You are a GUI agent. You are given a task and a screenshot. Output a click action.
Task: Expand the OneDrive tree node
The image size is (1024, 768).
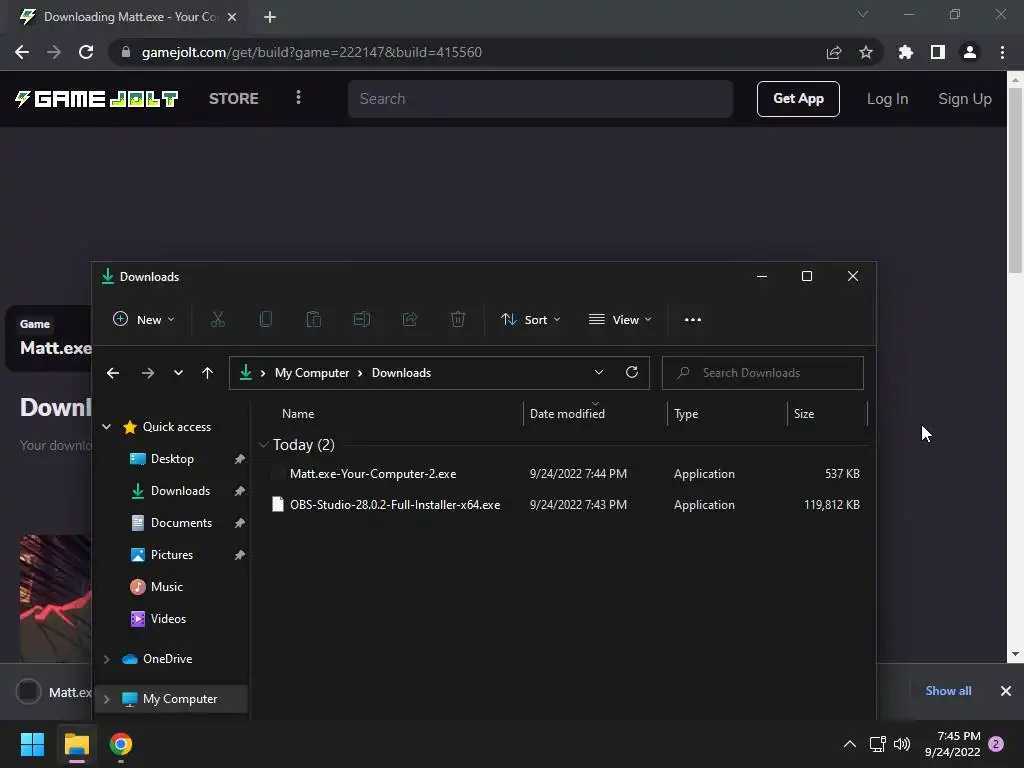coord(106,659)
